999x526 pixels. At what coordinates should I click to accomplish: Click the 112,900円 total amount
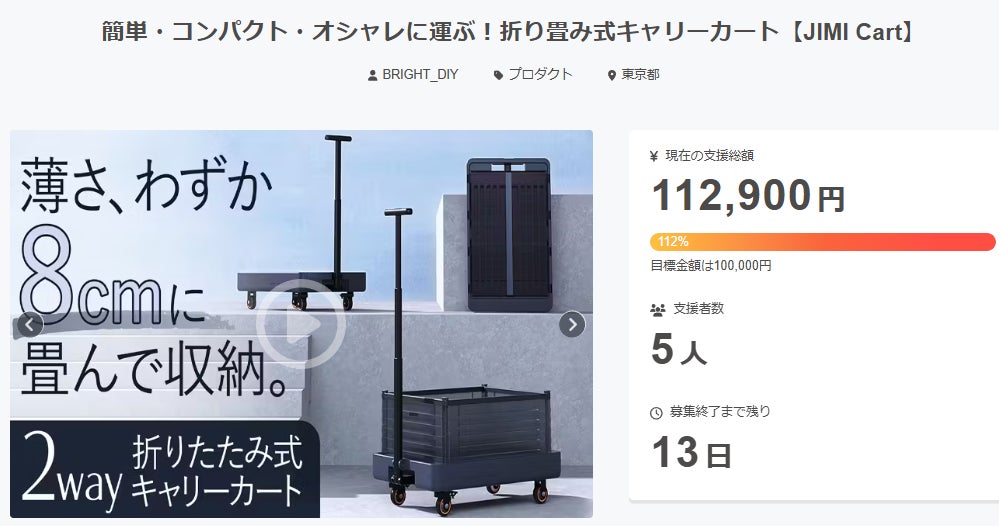coord(748,195)
